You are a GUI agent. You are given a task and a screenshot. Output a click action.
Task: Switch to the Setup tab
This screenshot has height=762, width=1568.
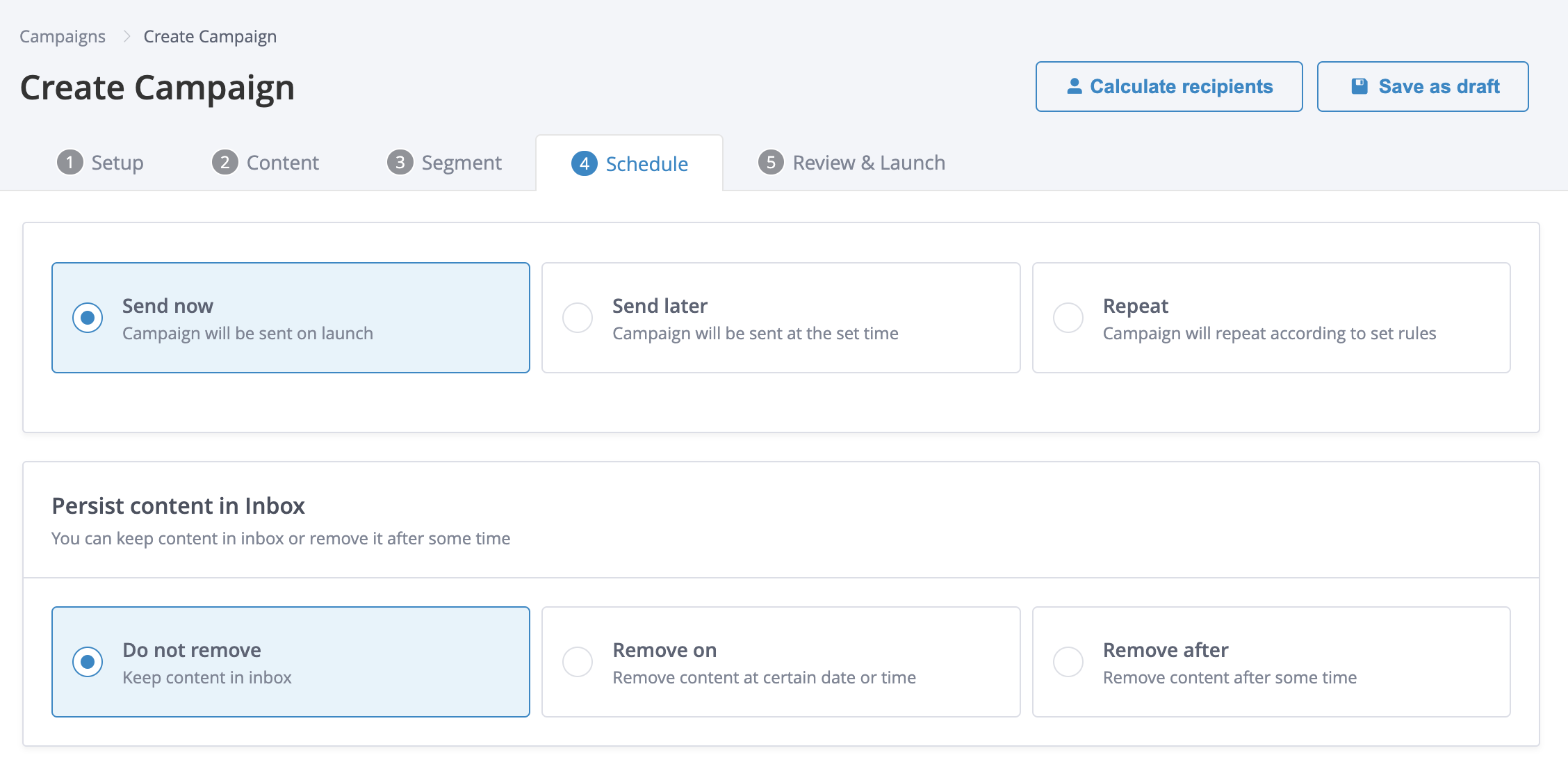pos(117,163)
